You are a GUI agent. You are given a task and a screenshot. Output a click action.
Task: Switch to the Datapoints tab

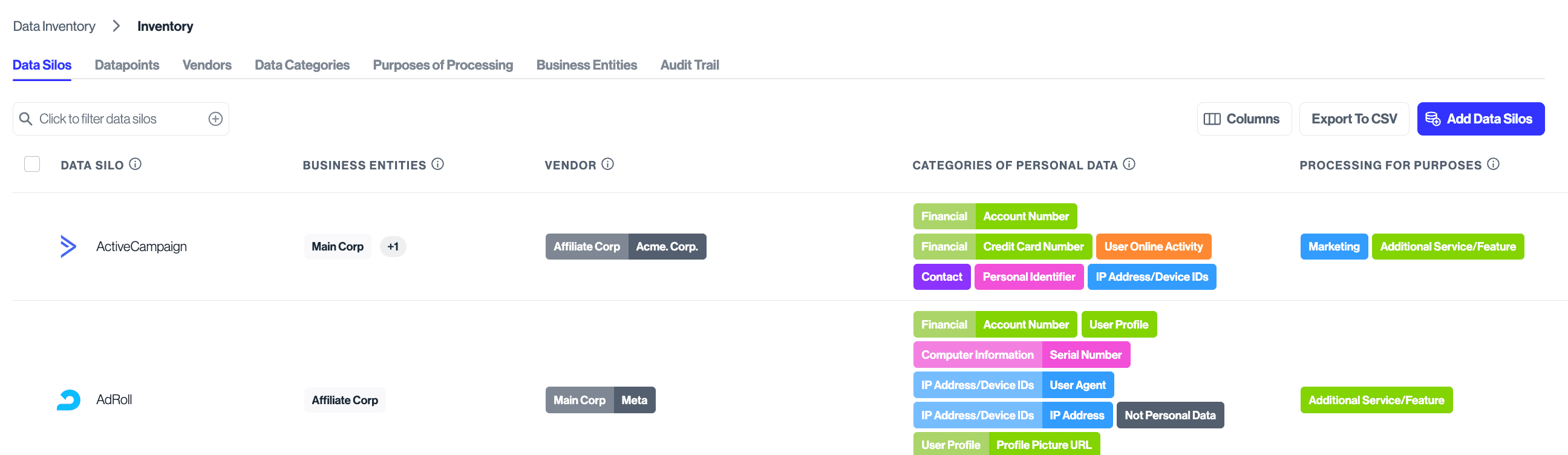[126, 65]
